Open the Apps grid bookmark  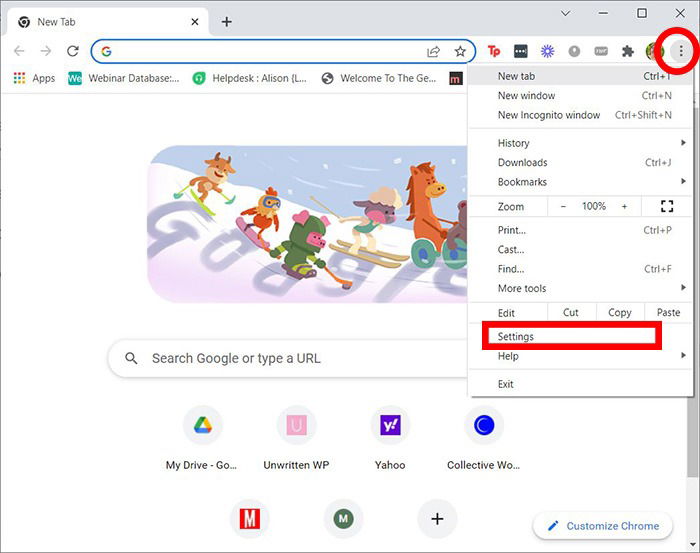[x=34, y=78]
